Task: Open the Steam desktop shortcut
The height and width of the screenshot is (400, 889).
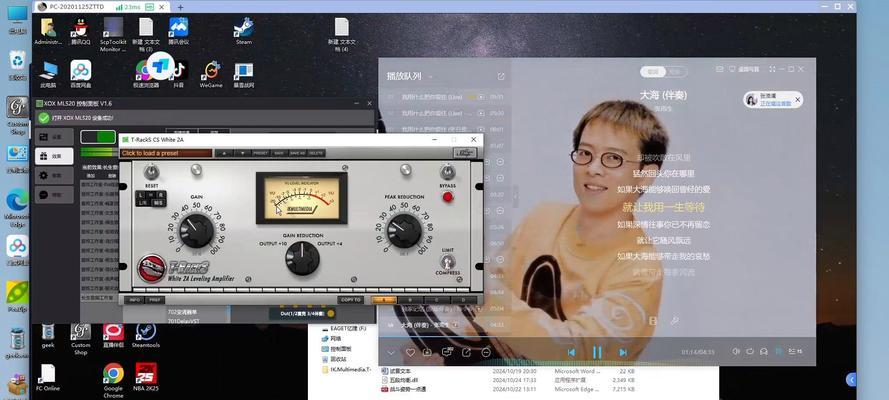Action: 243,32
